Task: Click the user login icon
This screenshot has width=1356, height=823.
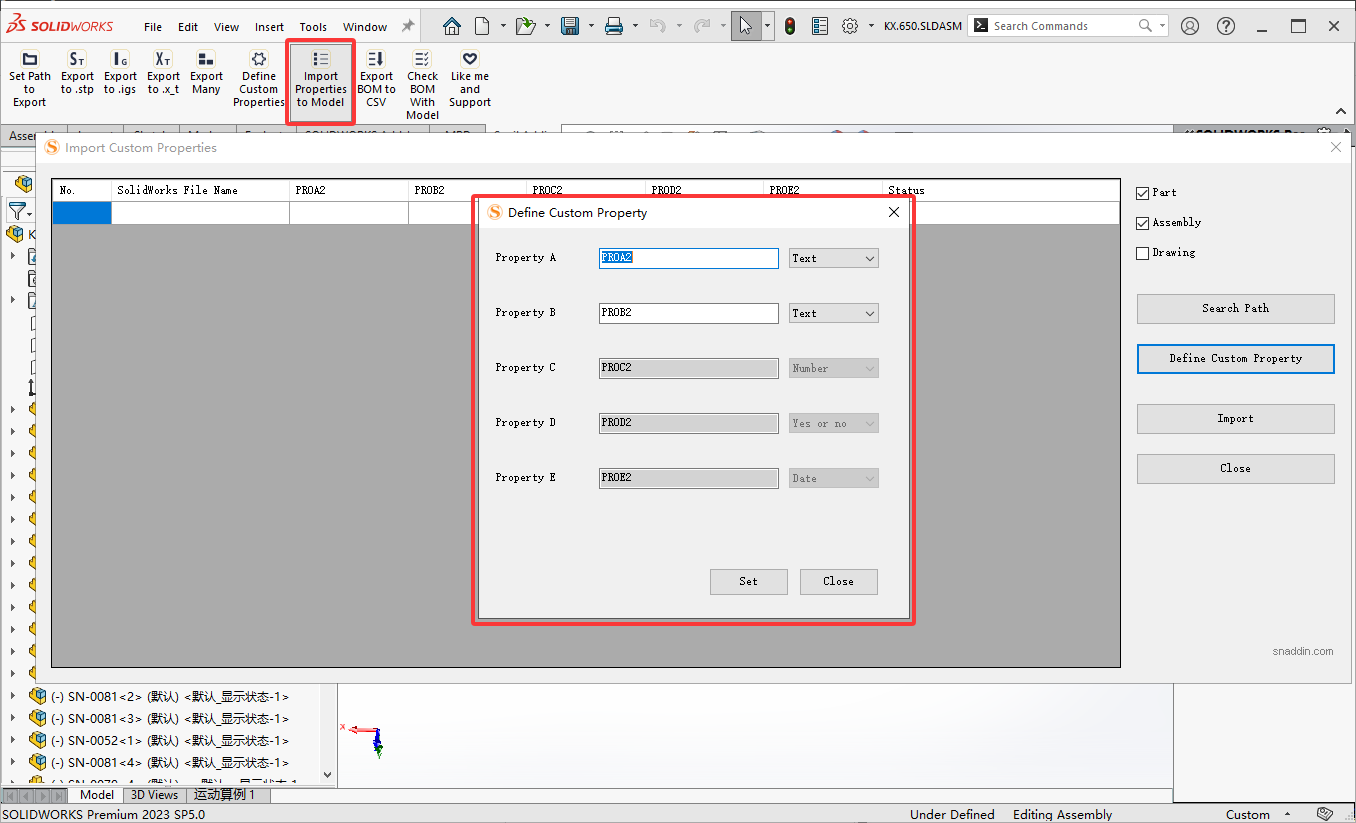Action: pyautogui.click(x=1190, y=26)
